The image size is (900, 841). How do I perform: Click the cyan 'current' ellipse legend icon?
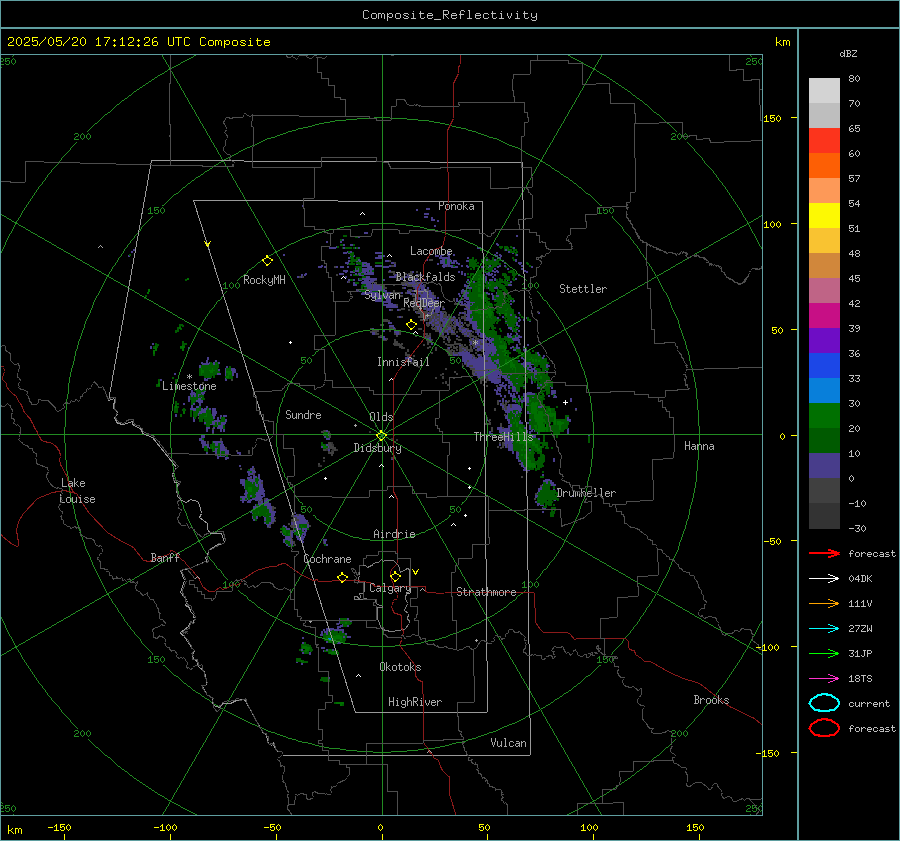[x=824, y=703]
